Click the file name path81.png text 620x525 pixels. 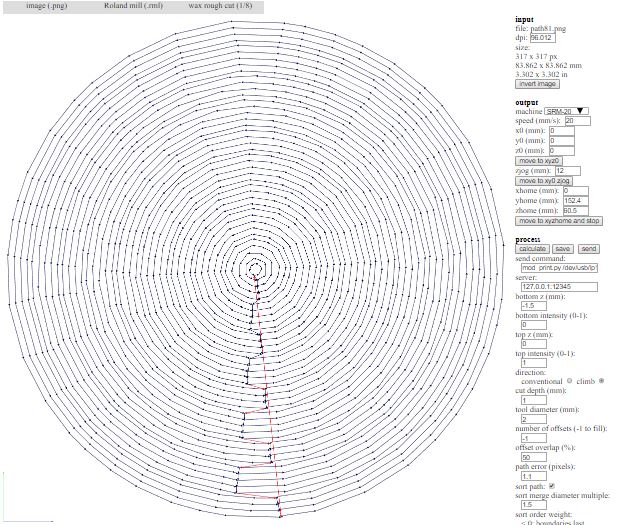point(548,28)
